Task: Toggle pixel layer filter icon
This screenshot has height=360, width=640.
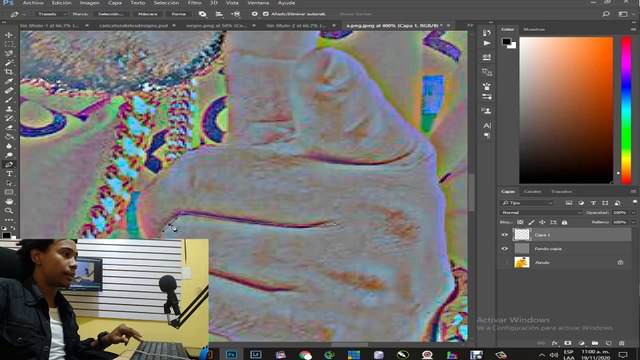Action: point(569,203)
